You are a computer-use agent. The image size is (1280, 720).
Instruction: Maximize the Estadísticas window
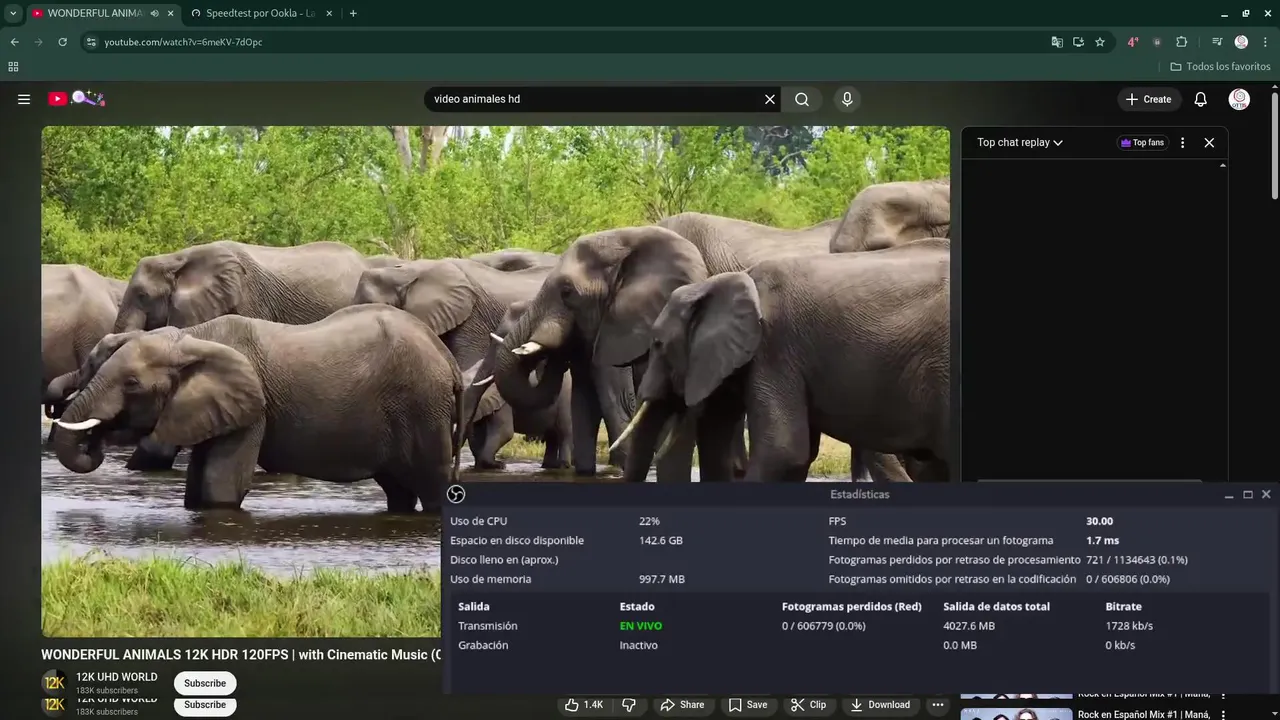pyautogui.click(x=1248, y=494)
